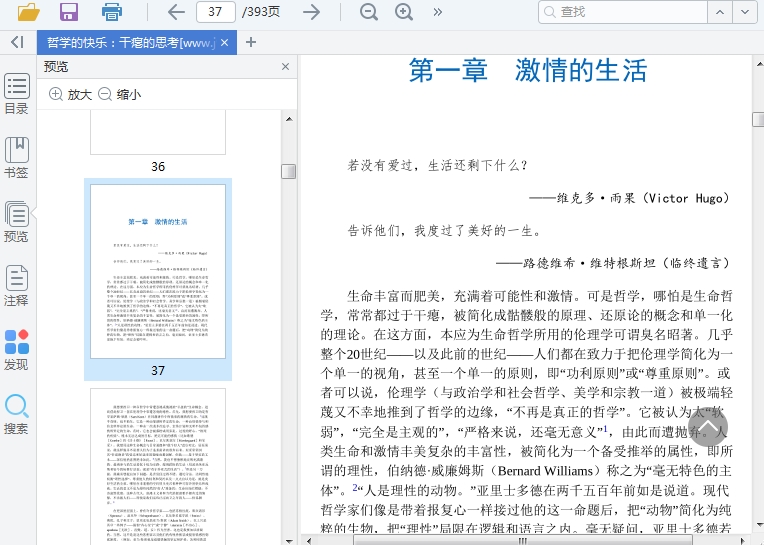Click 放大 to enlarge thumbnails

coord(70,94)
